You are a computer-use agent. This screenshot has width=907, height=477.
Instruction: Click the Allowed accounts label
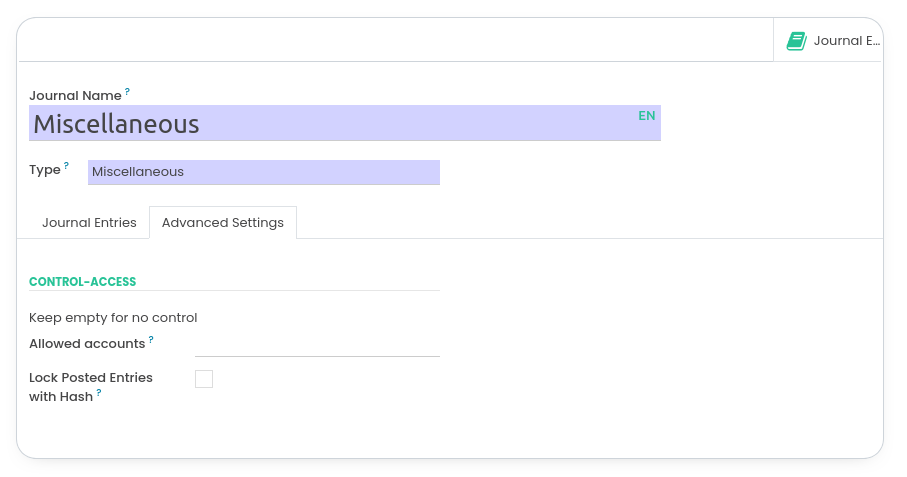coord(87,344)
